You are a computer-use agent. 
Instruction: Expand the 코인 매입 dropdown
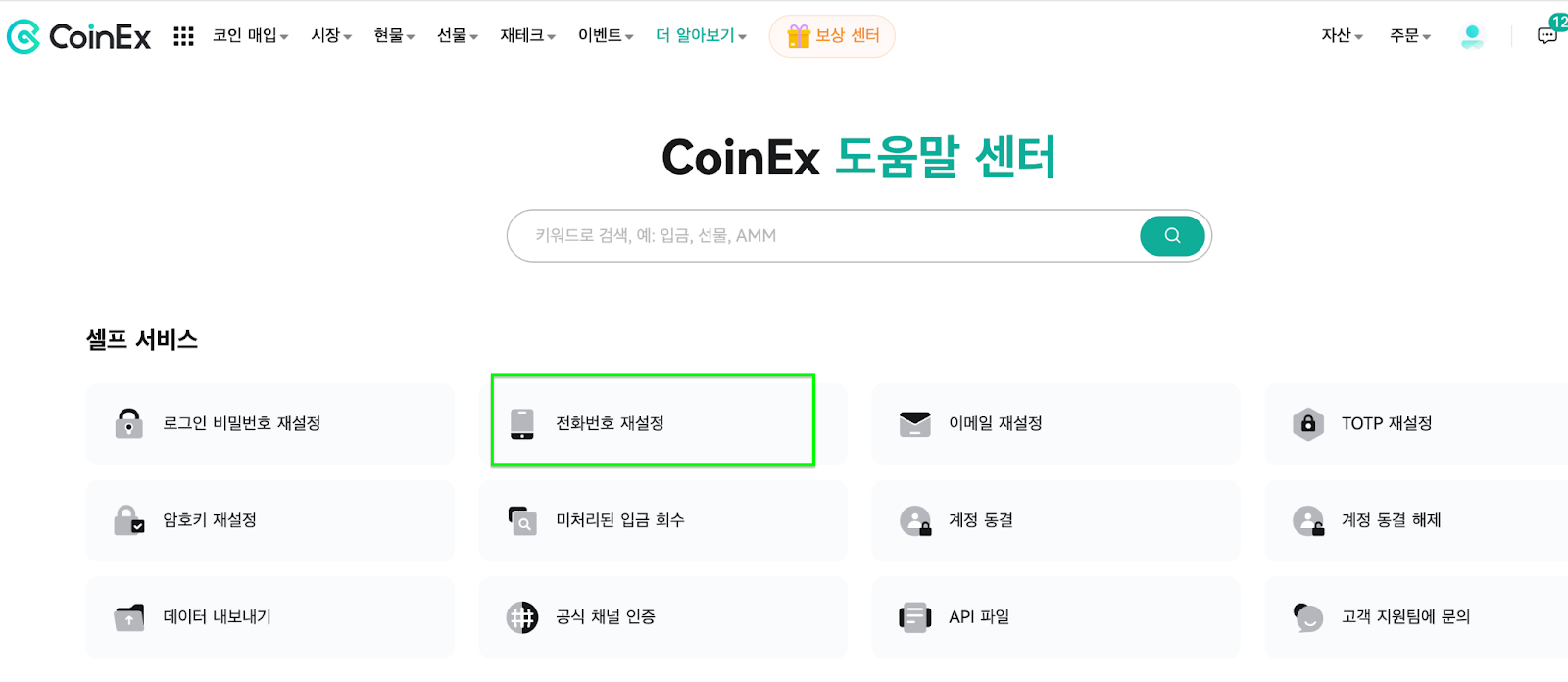251,36
